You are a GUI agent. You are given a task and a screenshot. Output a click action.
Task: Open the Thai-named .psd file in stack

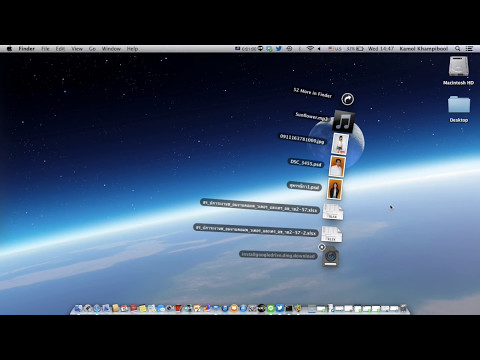(x=335, y=189)
